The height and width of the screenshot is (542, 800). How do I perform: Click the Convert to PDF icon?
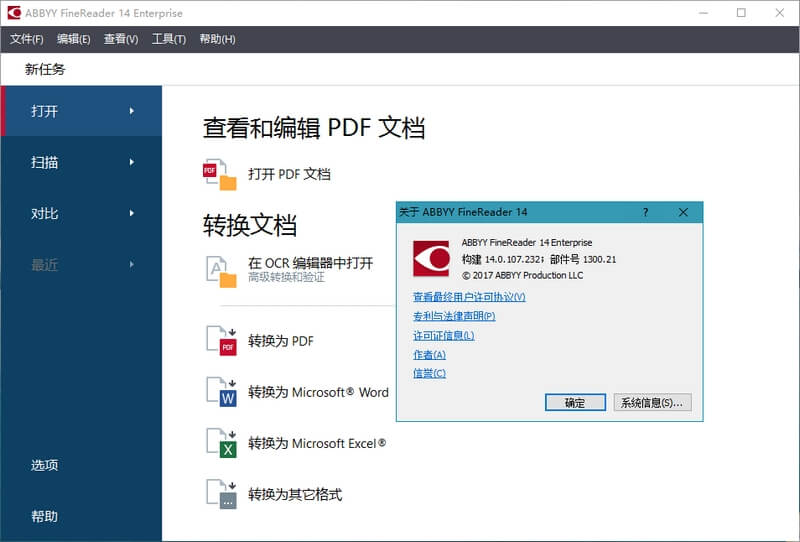[x=221, y=340]
